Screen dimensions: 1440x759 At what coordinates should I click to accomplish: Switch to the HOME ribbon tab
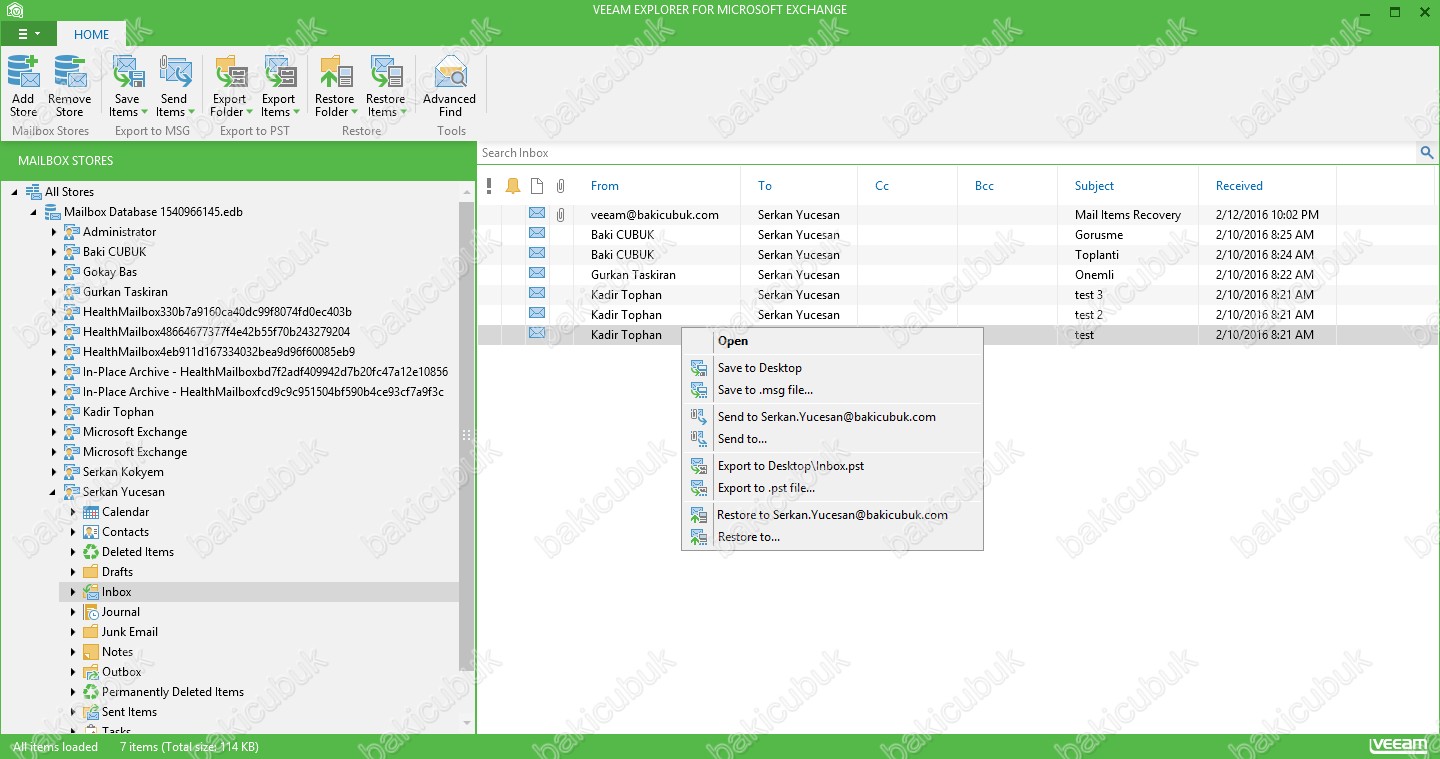[x=91, y=34]
